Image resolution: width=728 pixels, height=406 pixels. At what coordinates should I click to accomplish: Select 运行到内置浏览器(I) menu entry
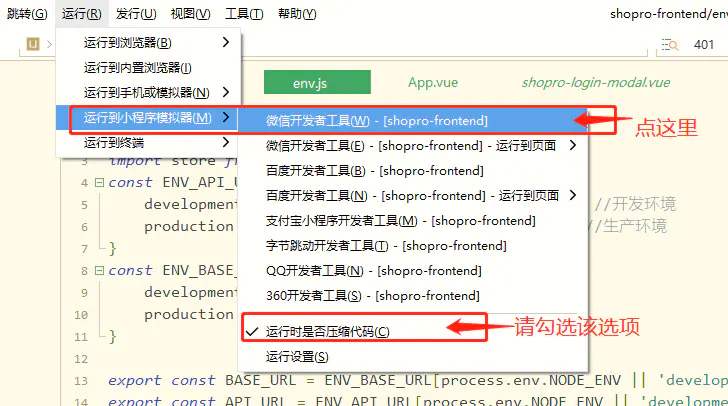[149, 68]
